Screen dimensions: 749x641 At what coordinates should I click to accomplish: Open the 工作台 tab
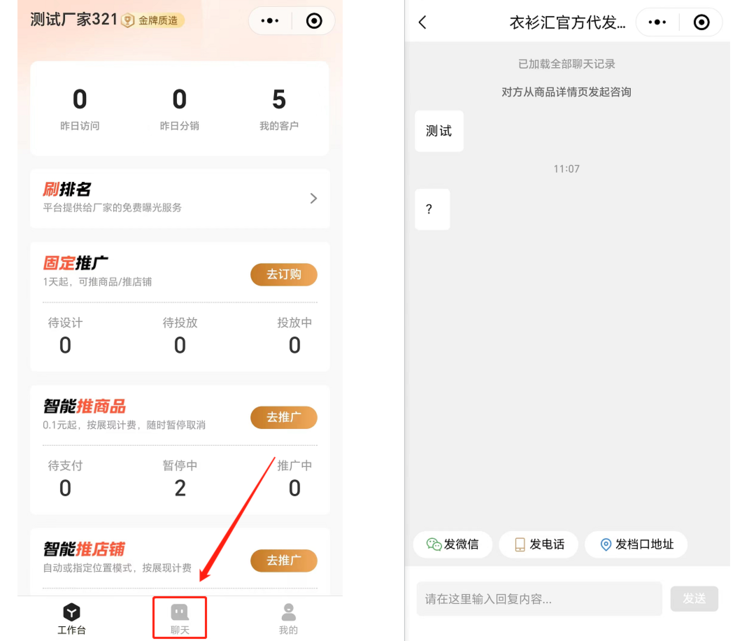click(72, 619)
